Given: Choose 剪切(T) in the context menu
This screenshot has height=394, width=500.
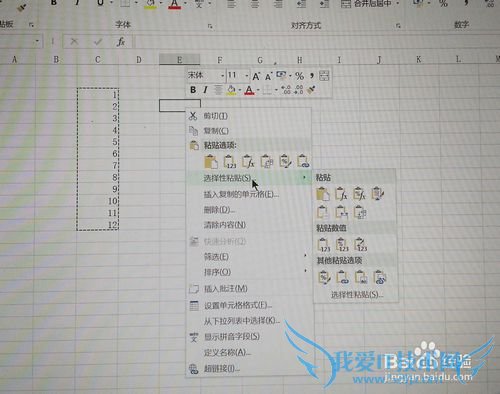Looking at the screenshot, I should click(215, 116).
